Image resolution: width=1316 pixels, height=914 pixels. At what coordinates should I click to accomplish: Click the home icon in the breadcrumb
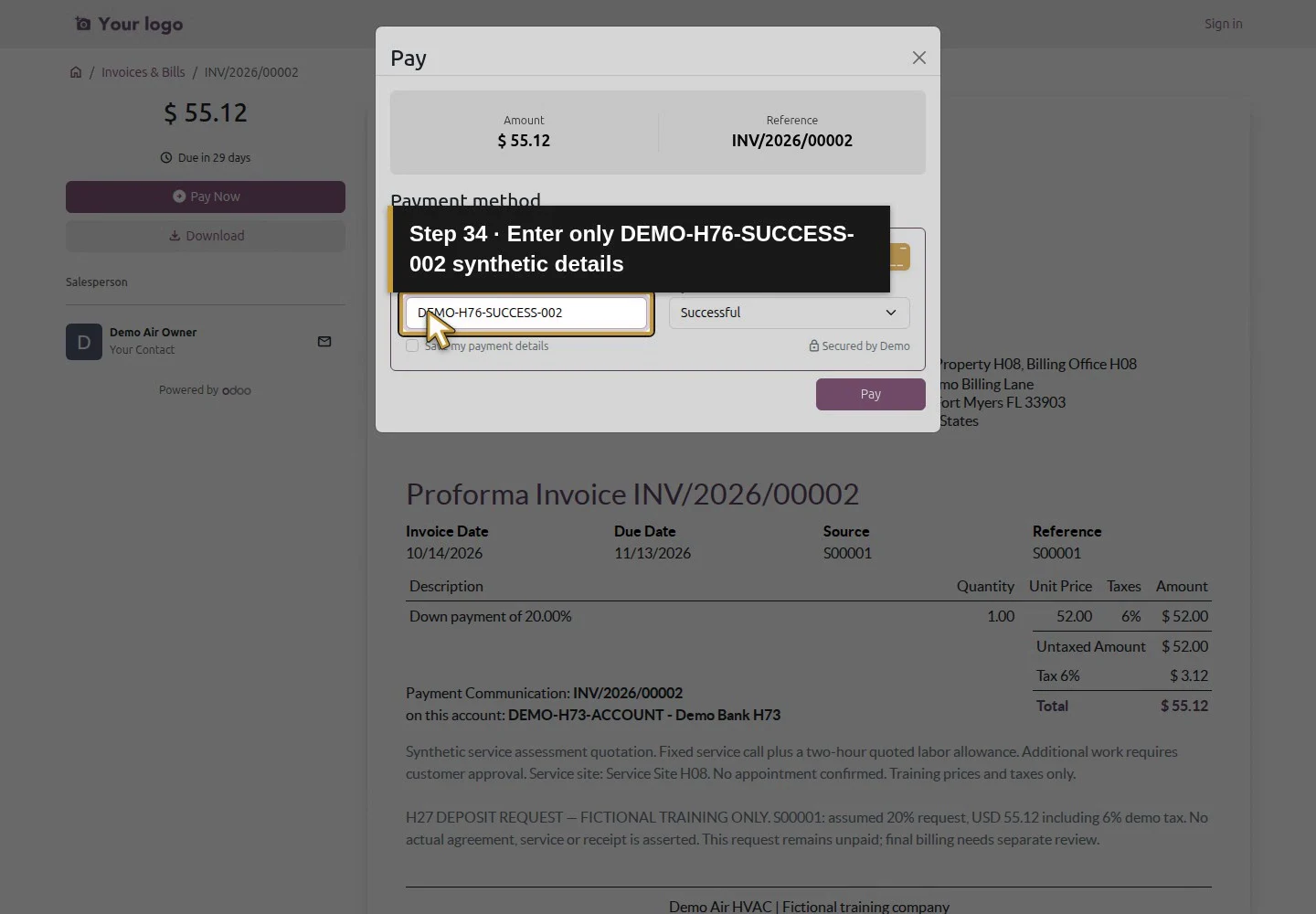[x=76, y=72]
